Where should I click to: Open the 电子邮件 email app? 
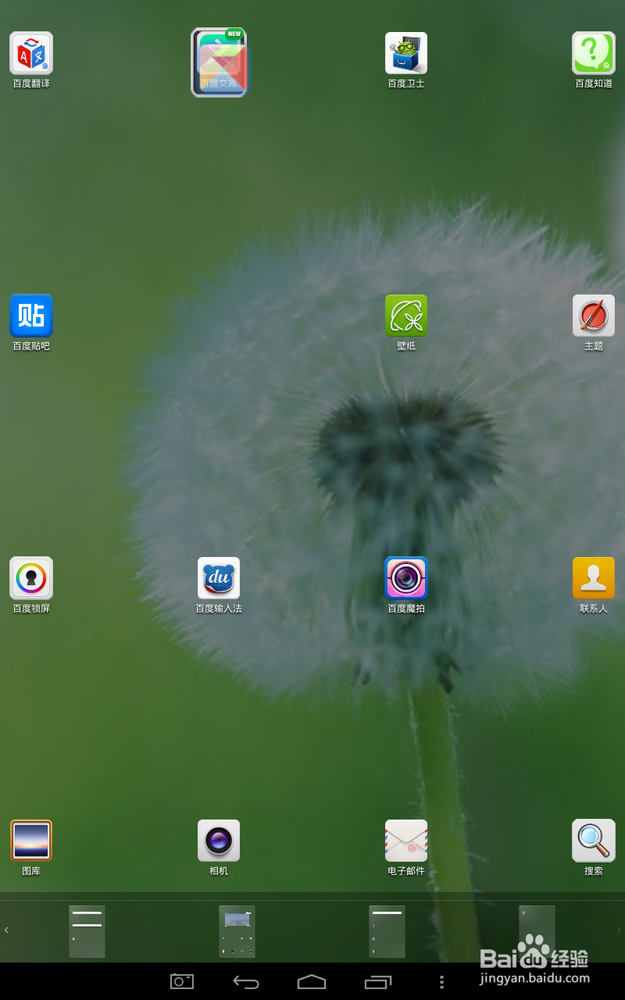[x=406, y=841]
